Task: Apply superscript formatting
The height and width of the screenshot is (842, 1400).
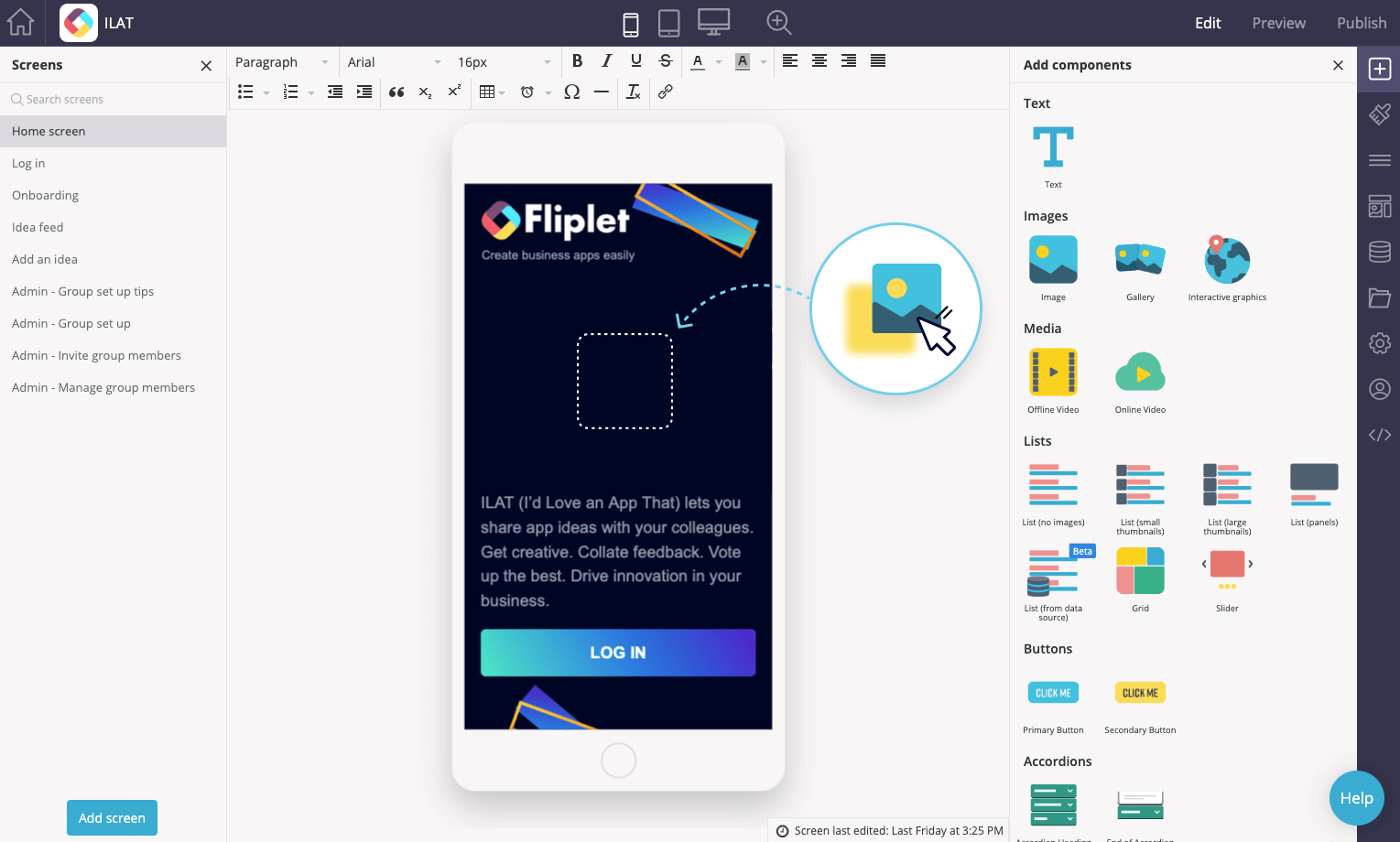Action: (454, 92)
